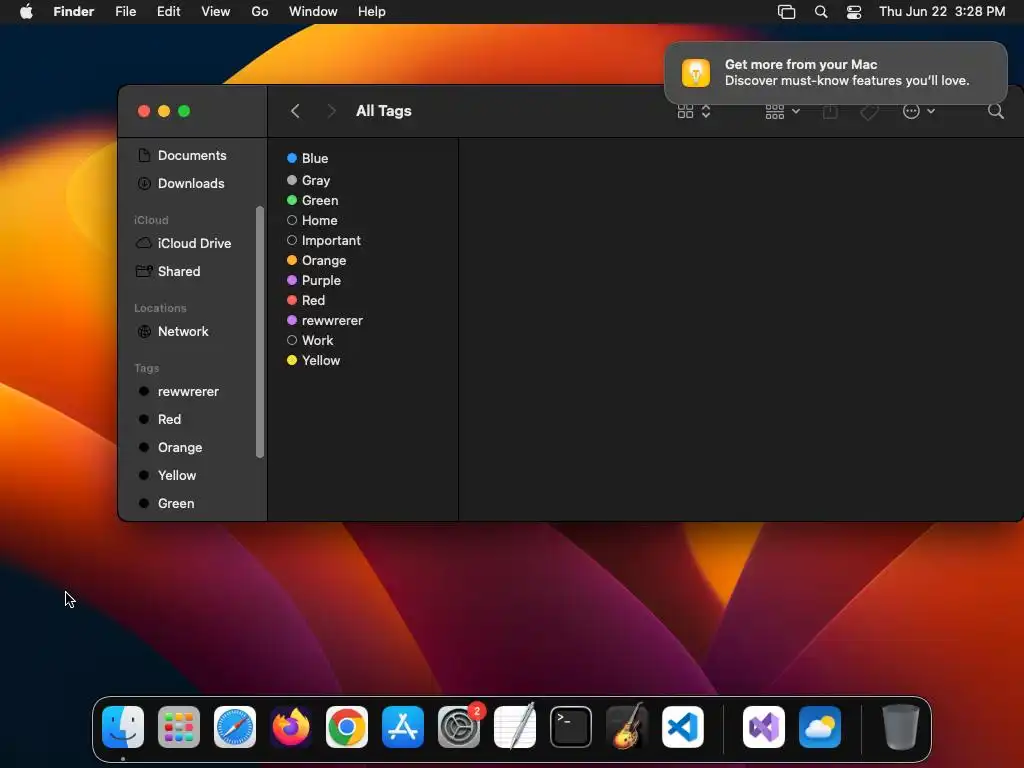Open the Edit menu
This screenshot has width=1024, height=768.
[168, 12]
